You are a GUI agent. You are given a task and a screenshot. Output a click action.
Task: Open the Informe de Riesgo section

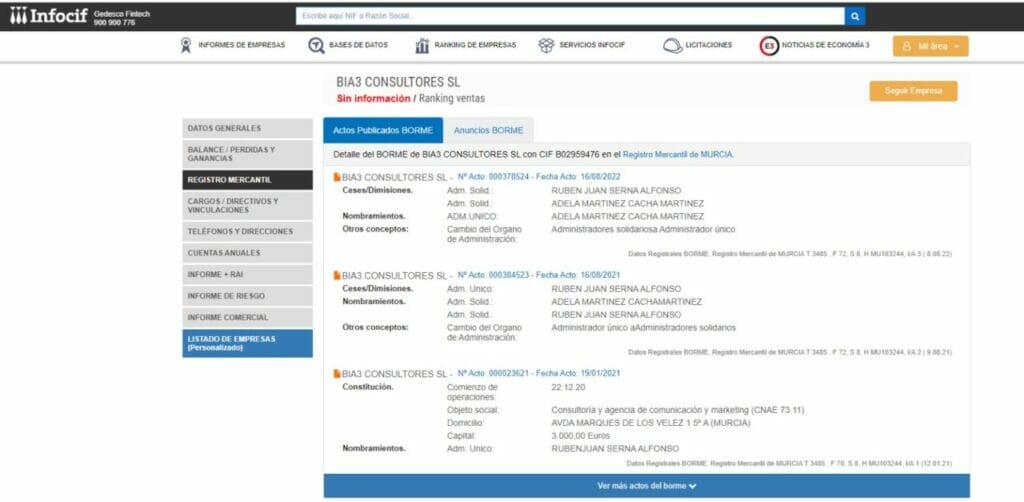pos(247,296)
